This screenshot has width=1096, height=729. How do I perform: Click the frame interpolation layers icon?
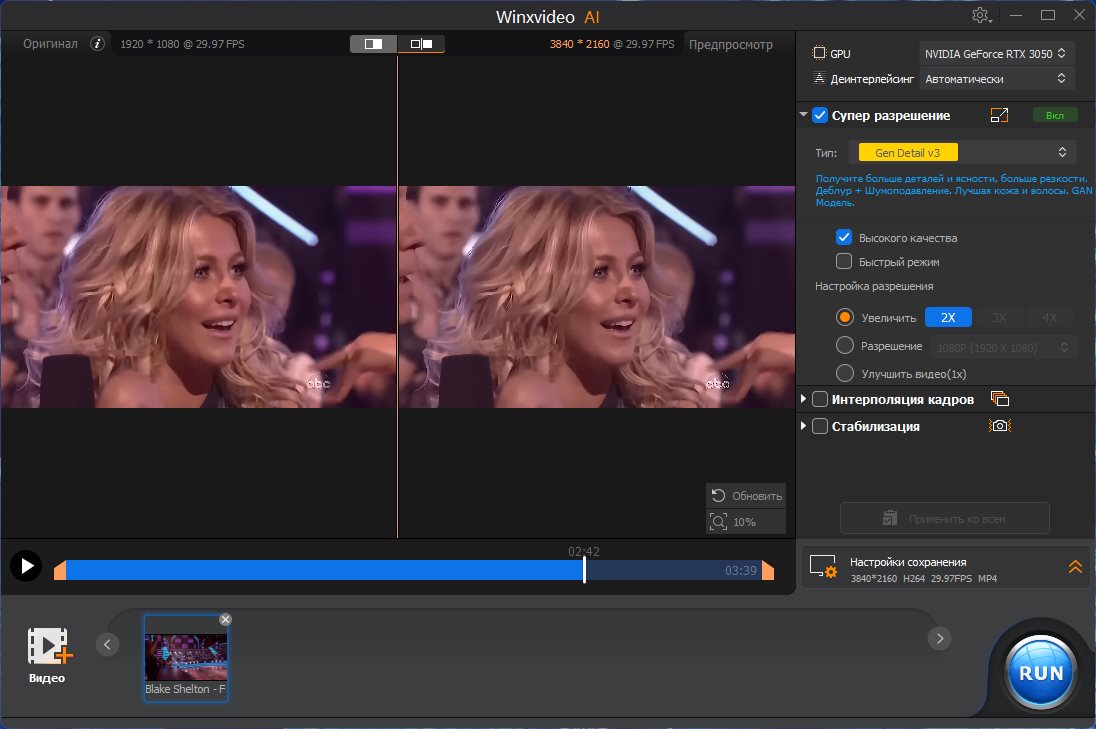pos(999,399)
